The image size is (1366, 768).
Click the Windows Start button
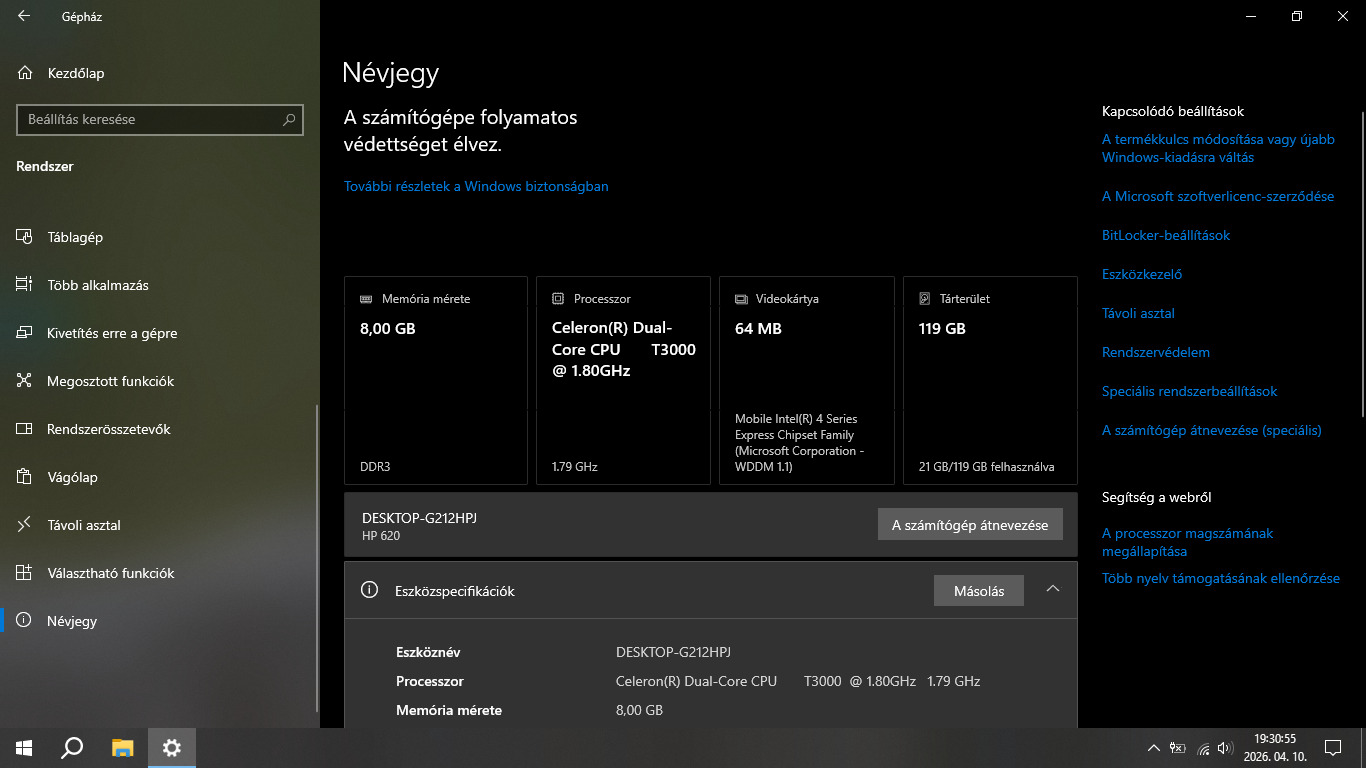[x=24, y=747]
